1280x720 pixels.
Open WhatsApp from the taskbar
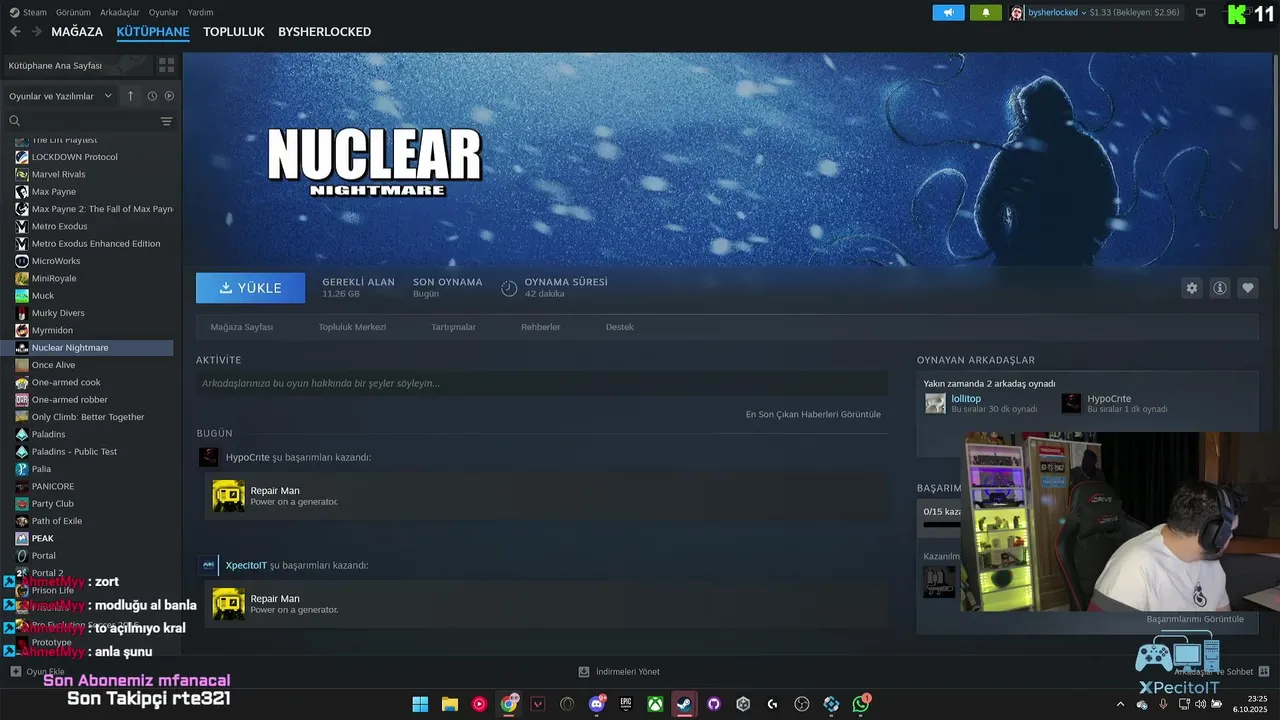coord(861,704)
